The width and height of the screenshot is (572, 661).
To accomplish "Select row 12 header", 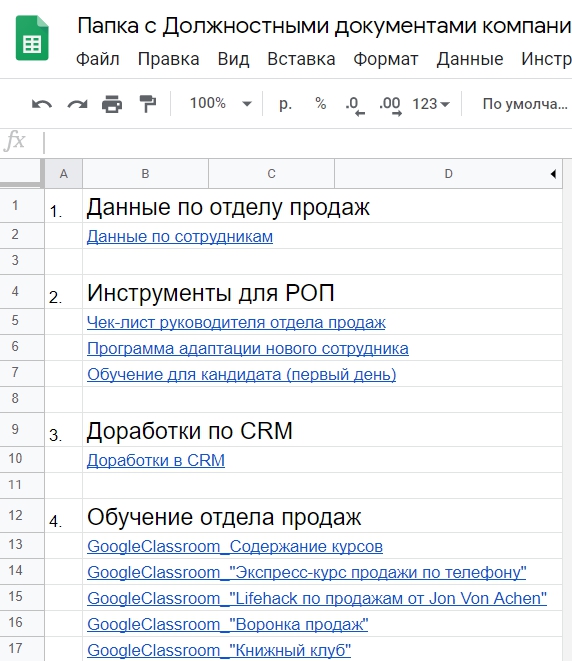I will 22,516.
